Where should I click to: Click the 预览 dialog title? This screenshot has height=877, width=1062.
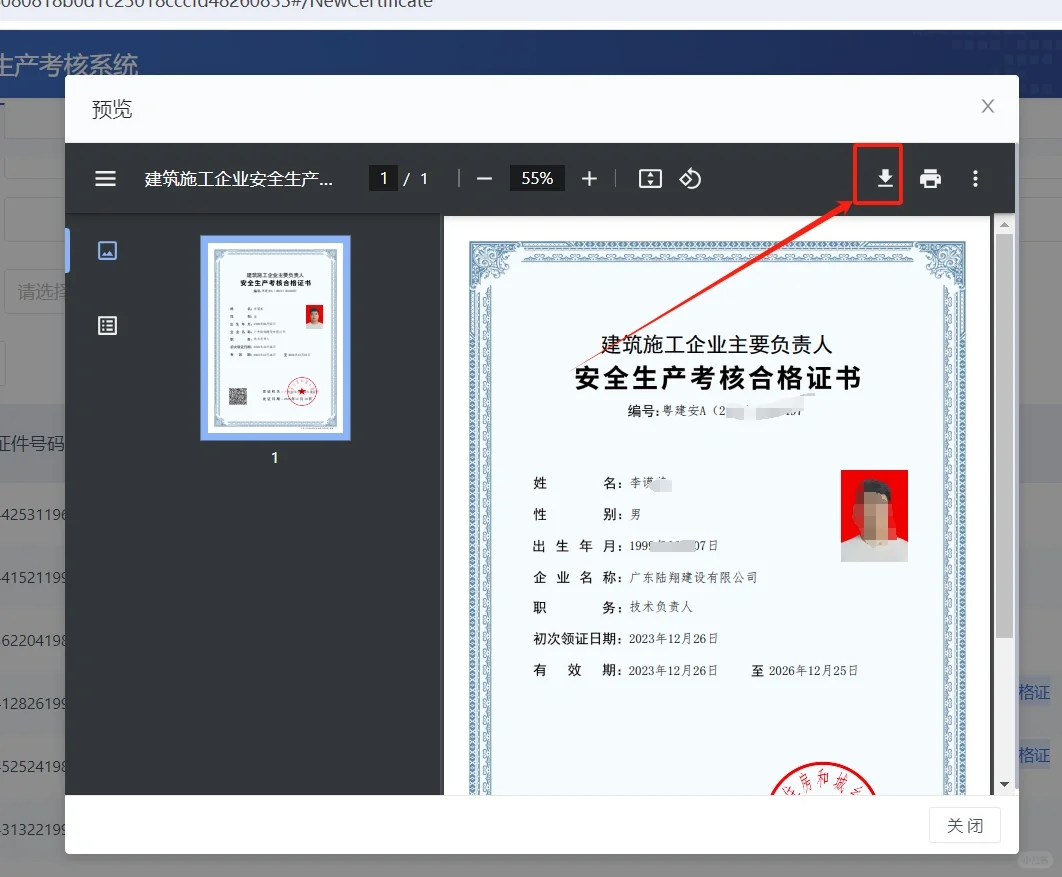tap(112, 109)
